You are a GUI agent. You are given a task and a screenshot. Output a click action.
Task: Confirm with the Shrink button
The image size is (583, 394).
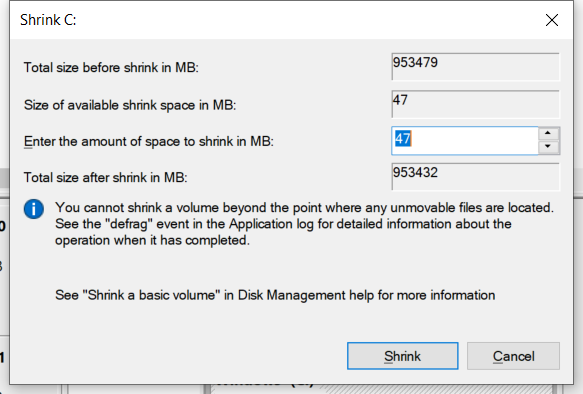point(402,356)
